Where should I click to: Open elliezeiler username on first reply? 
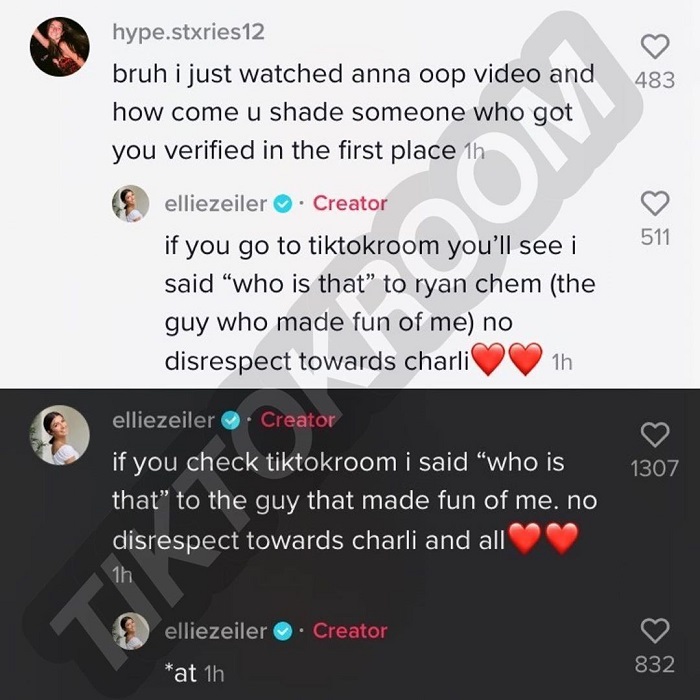(216, 204)
